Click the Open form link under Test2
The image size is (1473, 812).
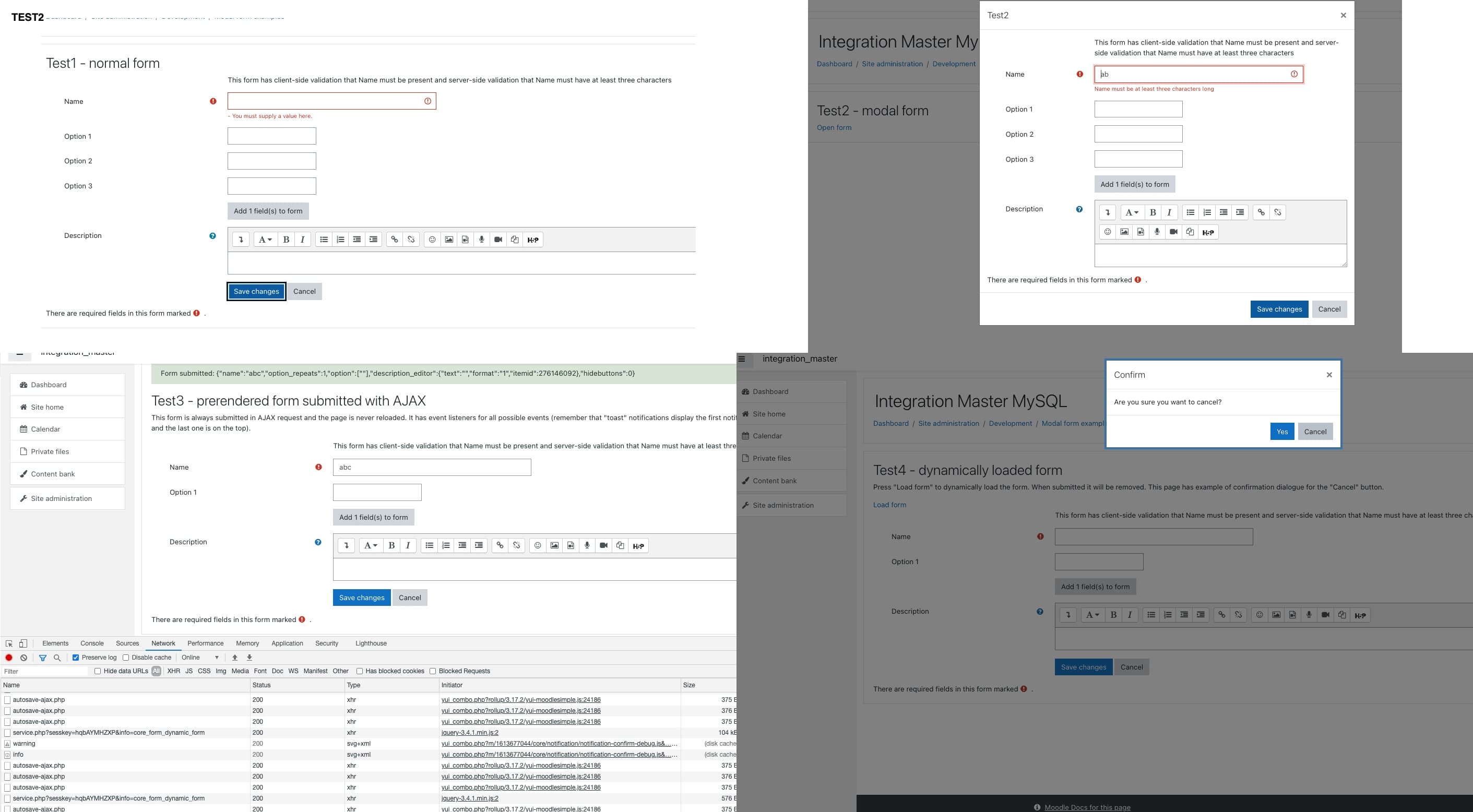point(834,127)
